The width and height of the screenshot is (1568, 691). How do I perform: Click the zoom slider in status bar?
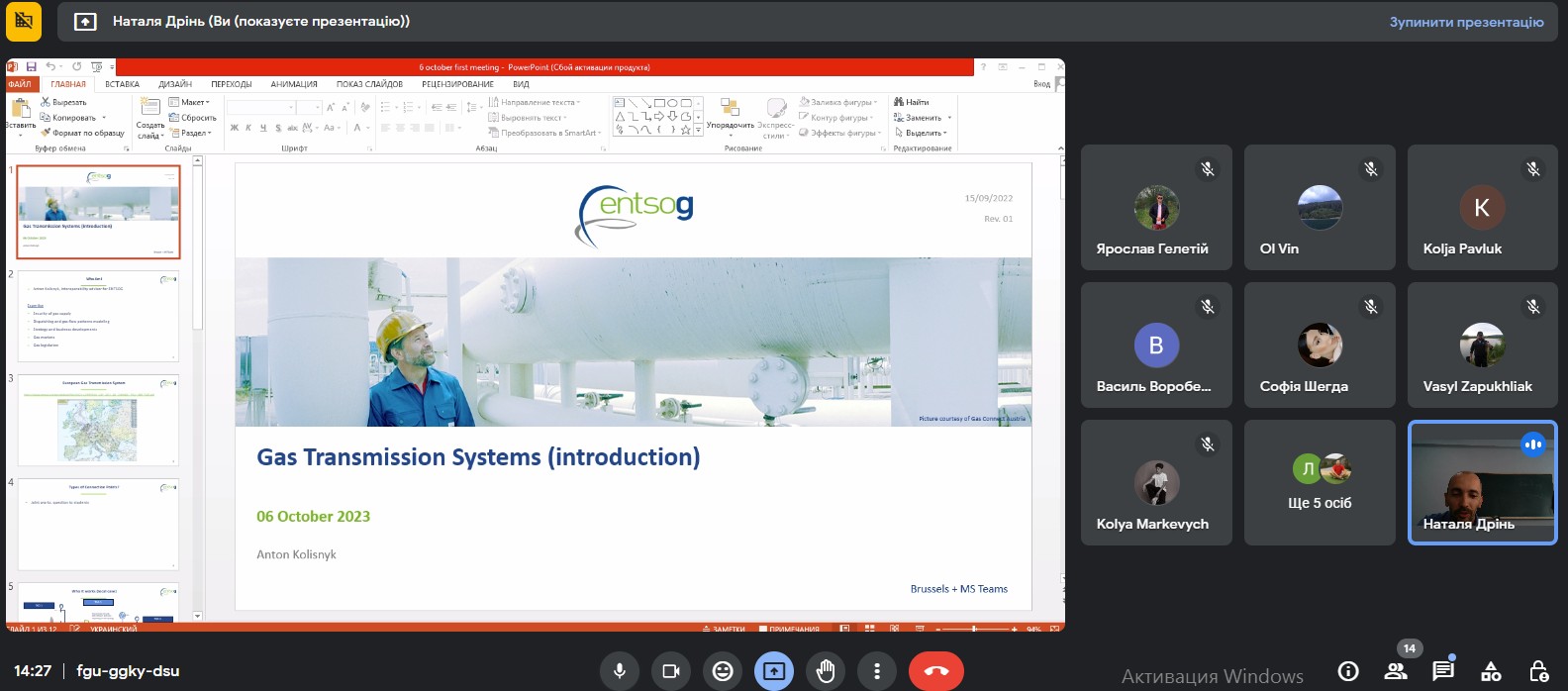pyautogui.click(x=974, y=629)
